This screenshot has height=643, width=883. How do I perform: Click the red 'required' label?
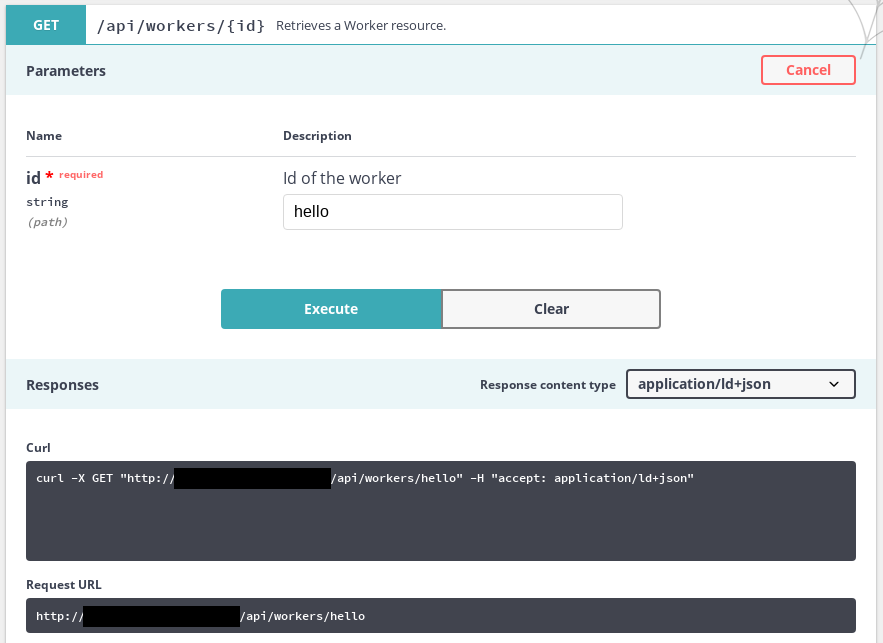tap(81, 175)
